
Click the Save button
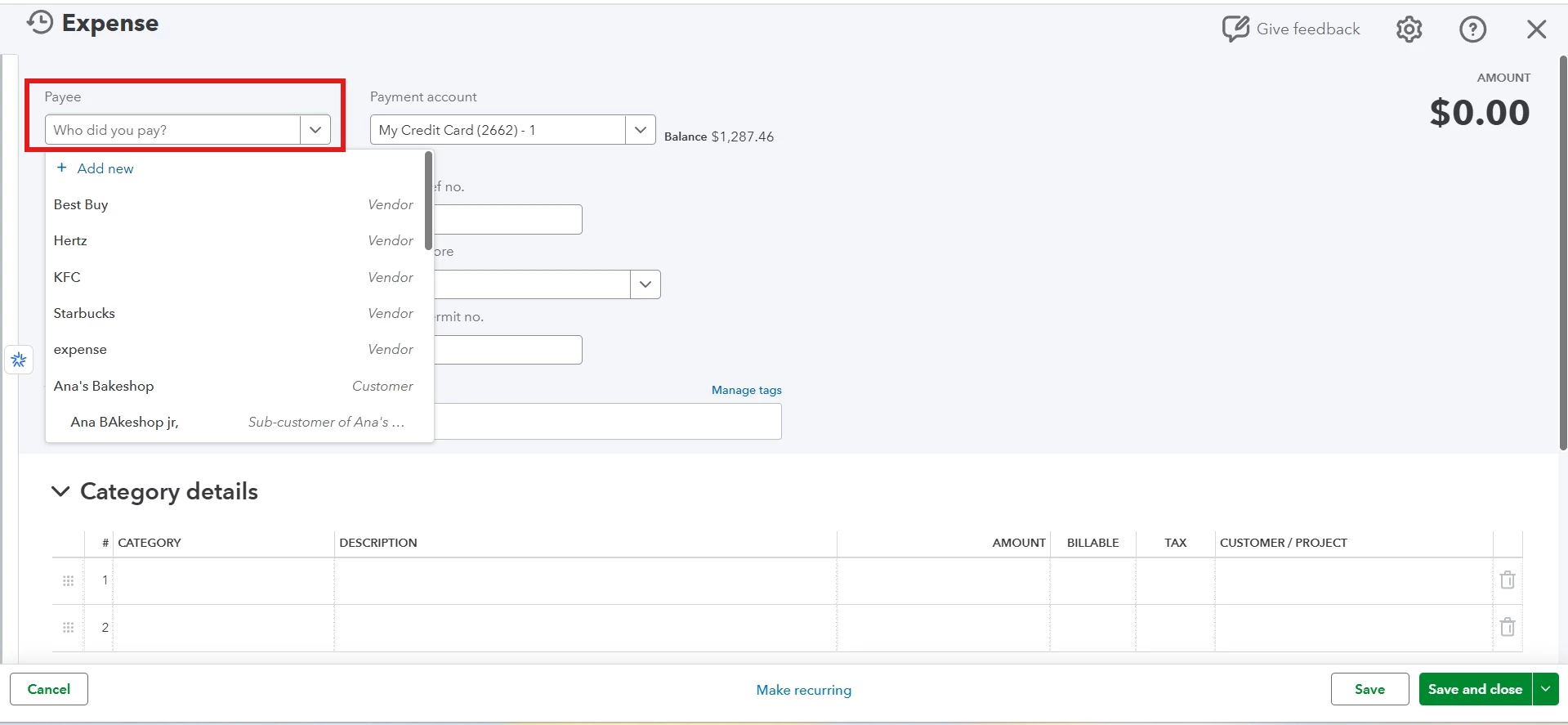coord(1369,689)
